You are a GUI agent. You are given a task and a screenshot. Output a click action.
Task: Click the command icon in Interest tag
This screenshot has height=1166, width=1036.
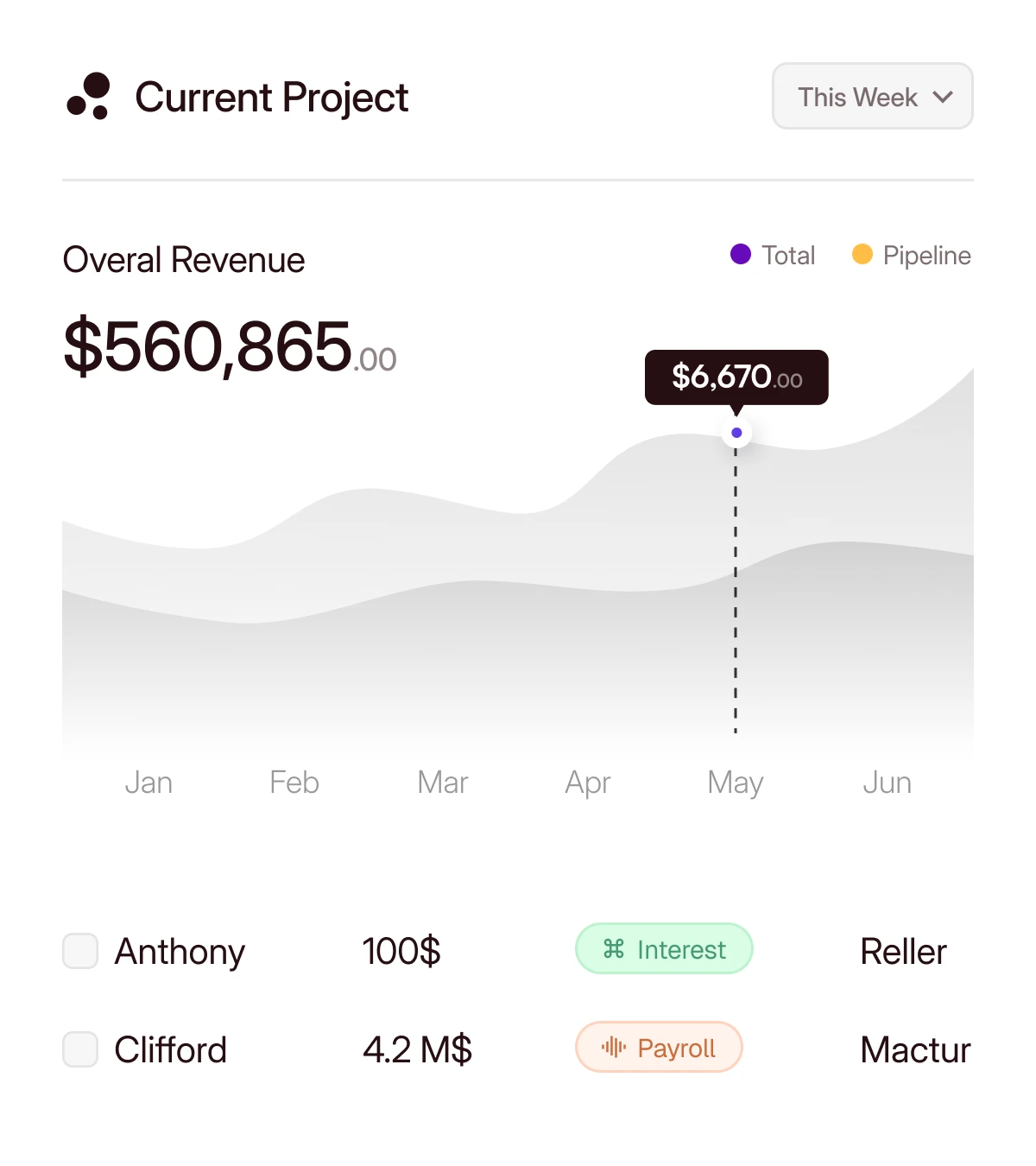point(614,949)
